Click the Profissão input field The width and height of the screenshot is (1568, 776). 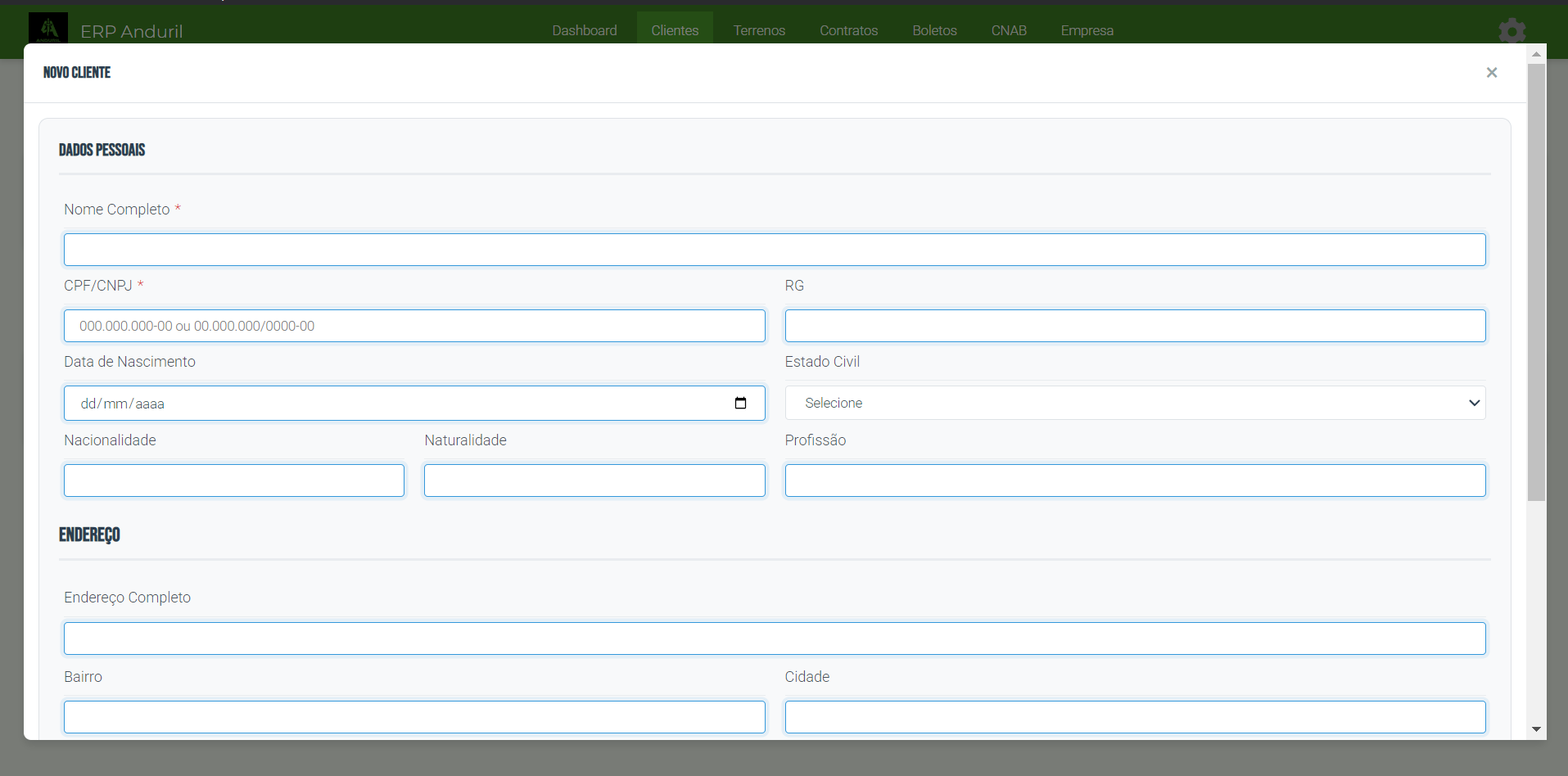coord(1134,480)
